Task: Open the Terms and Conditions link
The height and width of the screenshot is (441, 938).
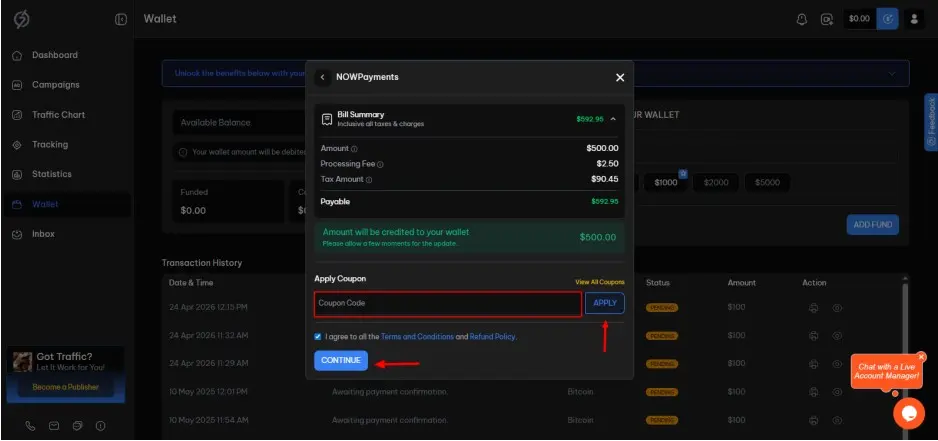Action: click(x=417, y=337)
